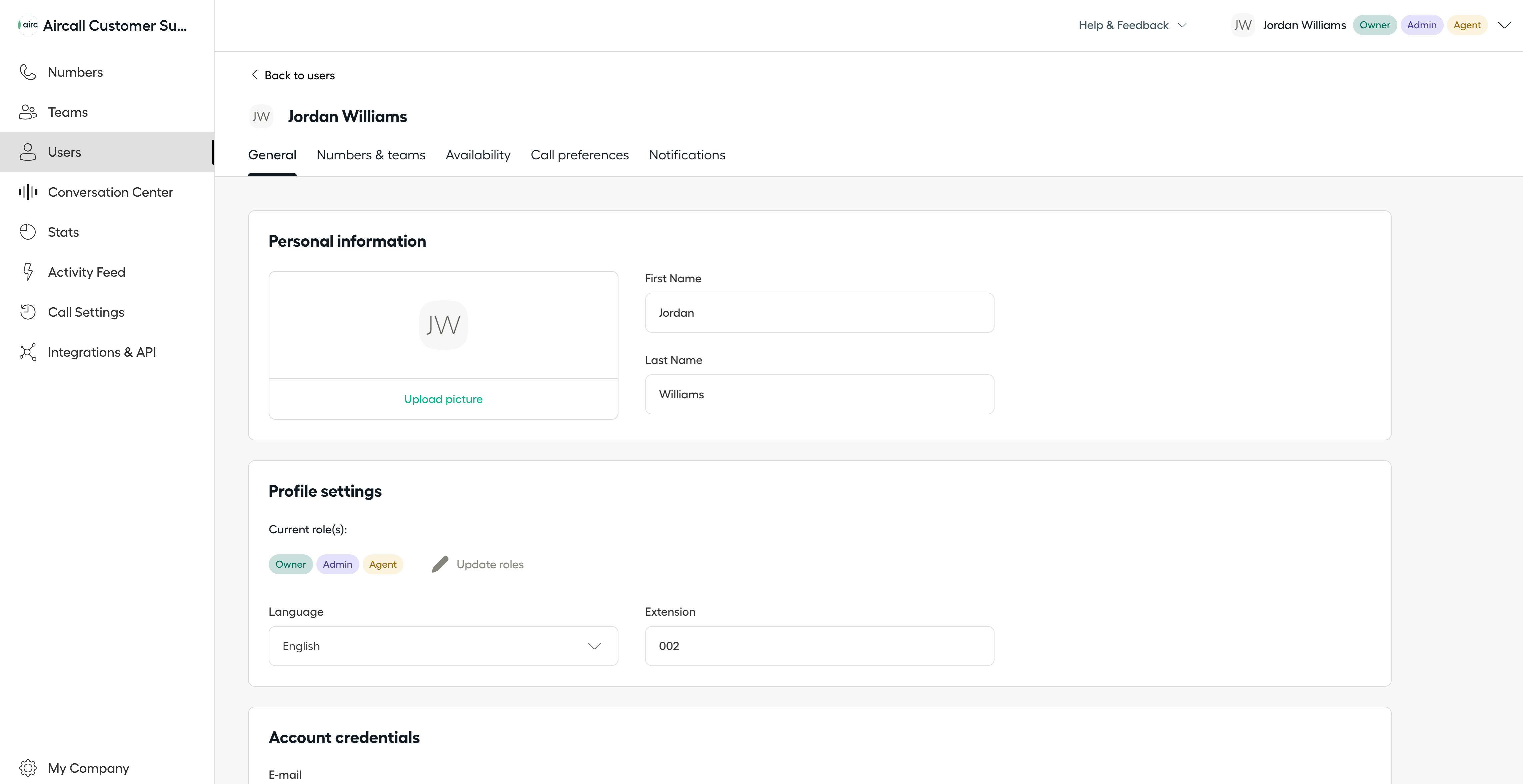Open the Language dropdown showing English
1523x784 pixels.
[x=443, y=646]
